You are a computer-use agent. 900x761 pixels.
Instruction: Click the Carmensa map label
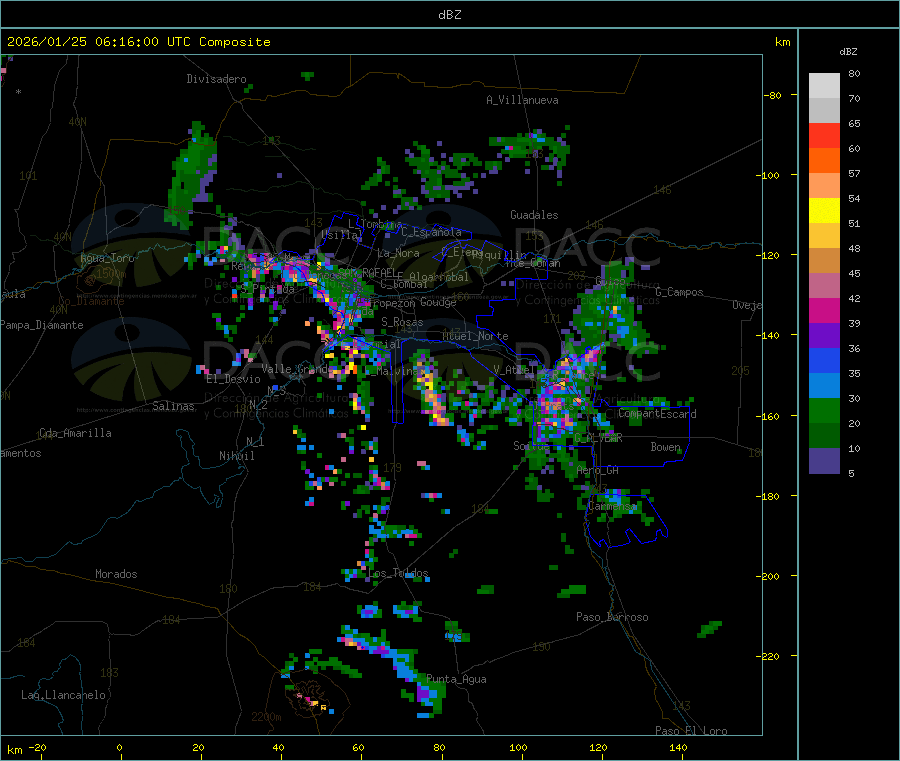coord(612,507)
